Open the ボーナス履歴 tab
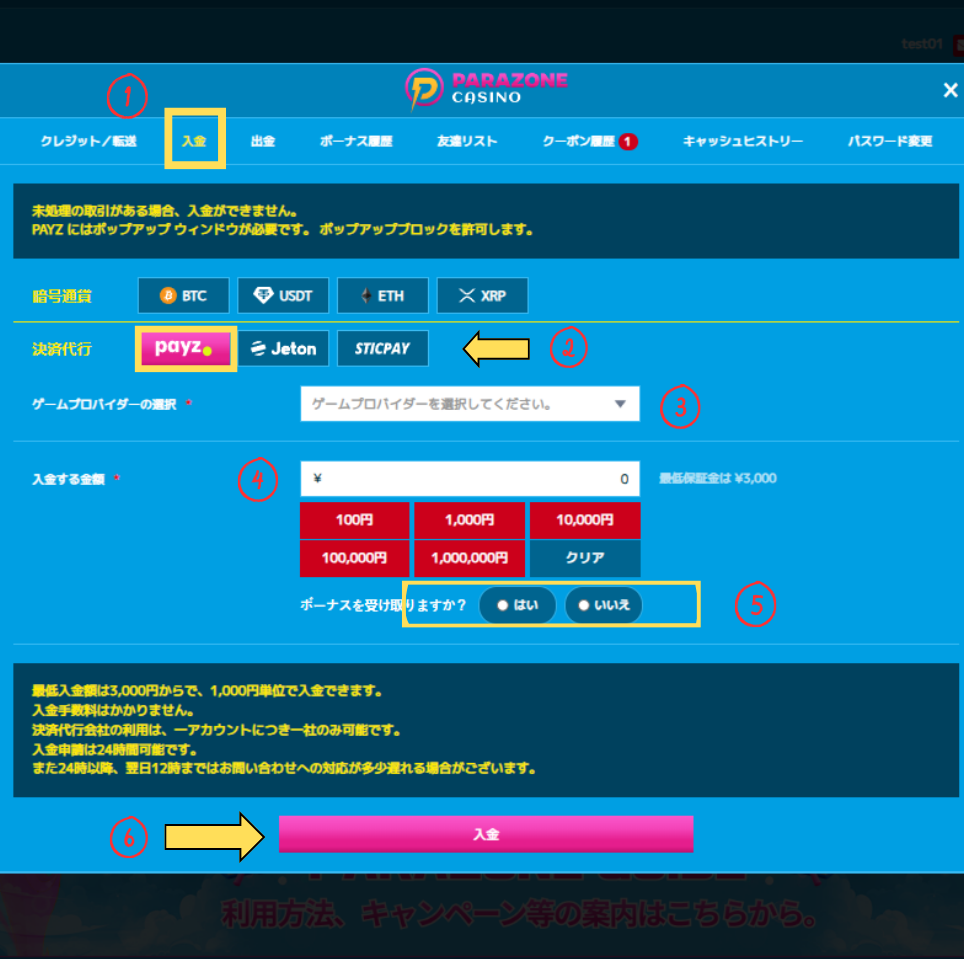The width and height of the screenshot is (964, 959). [356, 141]
